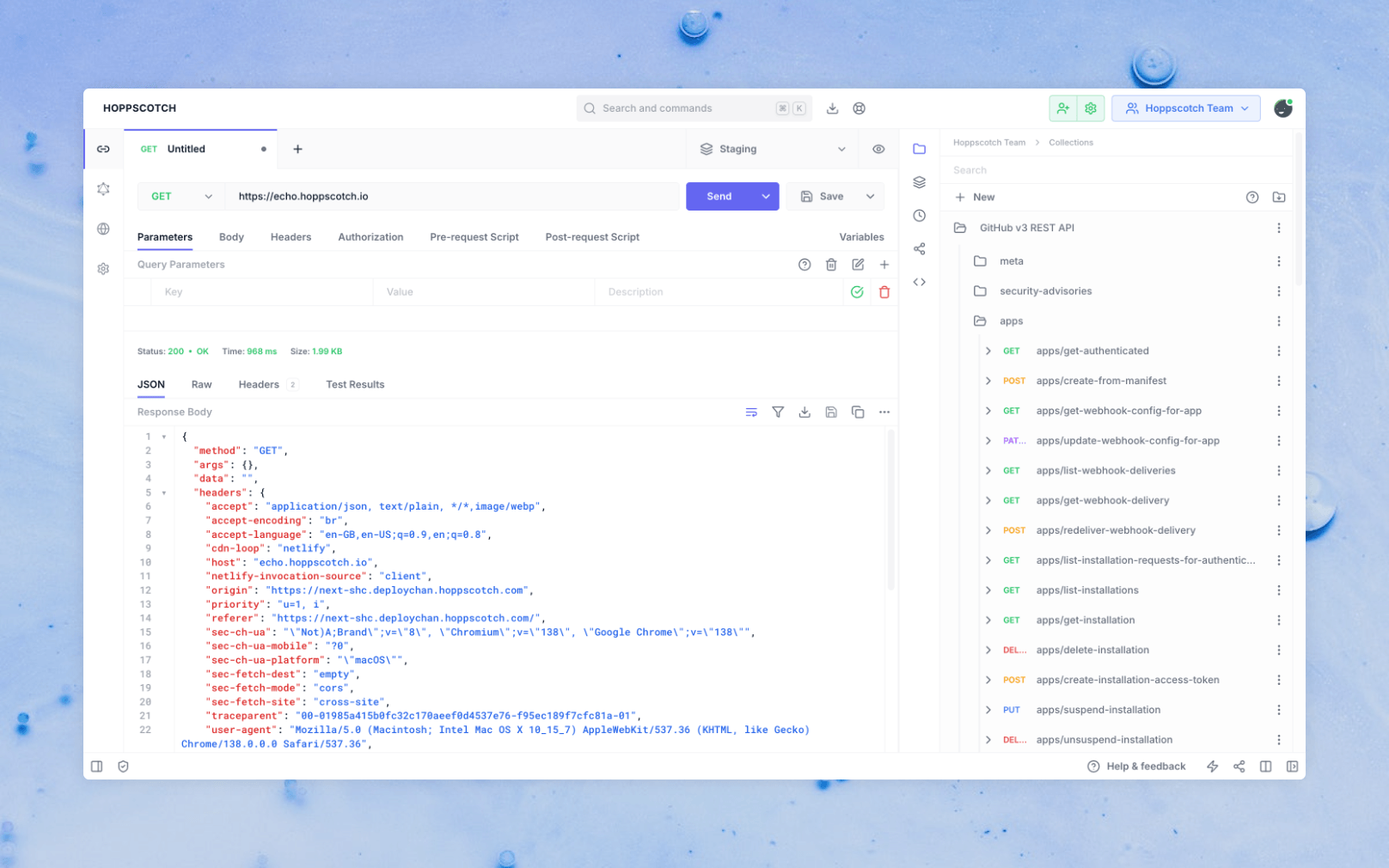This screenshot has width=1389, height=868.
Task: Click Collections breadcrumb
Action: (1071, 143)
